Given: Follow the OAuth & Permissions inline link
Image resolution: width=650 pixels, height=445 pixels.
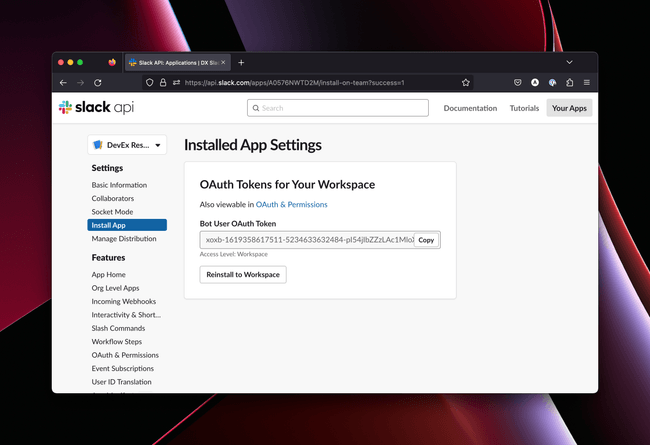Looking at the screenshot, I should tap(291, 204).
